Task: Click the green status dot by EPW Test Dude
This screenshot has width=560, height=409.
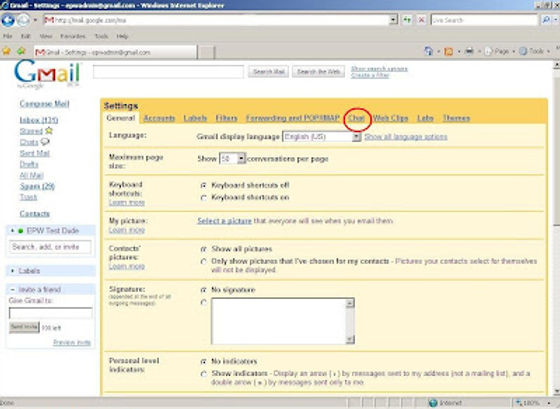Action: coord(21,231)
